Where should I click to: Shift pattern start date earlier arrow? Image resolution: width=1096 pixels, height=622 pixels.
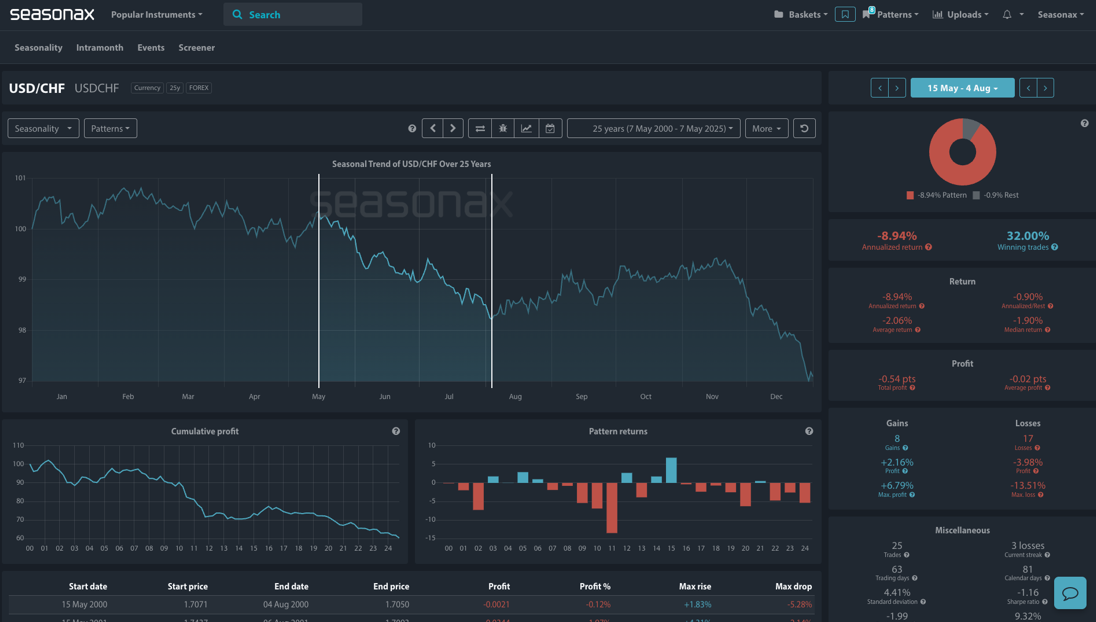879,88
